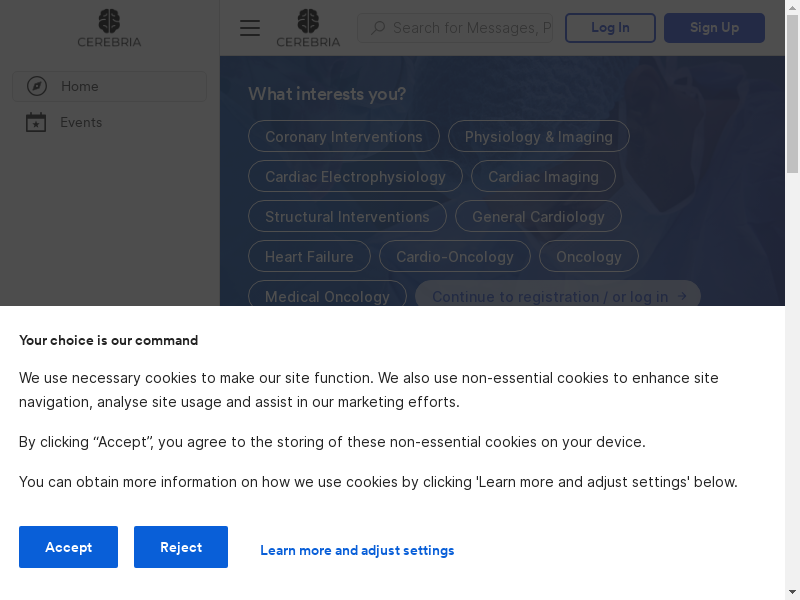Click the Home compass icon

[x=37, y=86]
